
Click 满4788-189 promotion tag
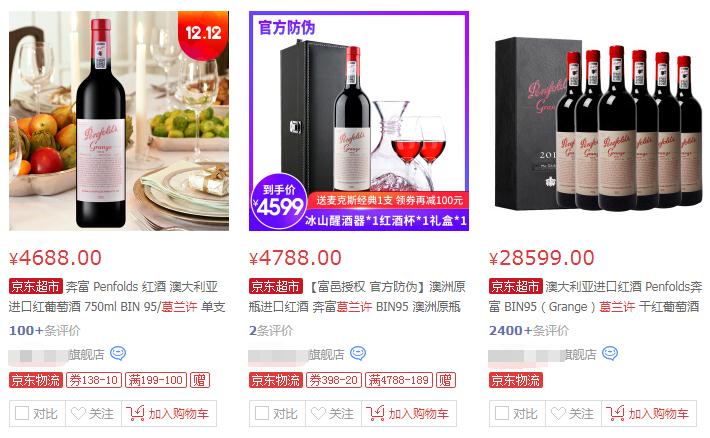tap(399, 380)
